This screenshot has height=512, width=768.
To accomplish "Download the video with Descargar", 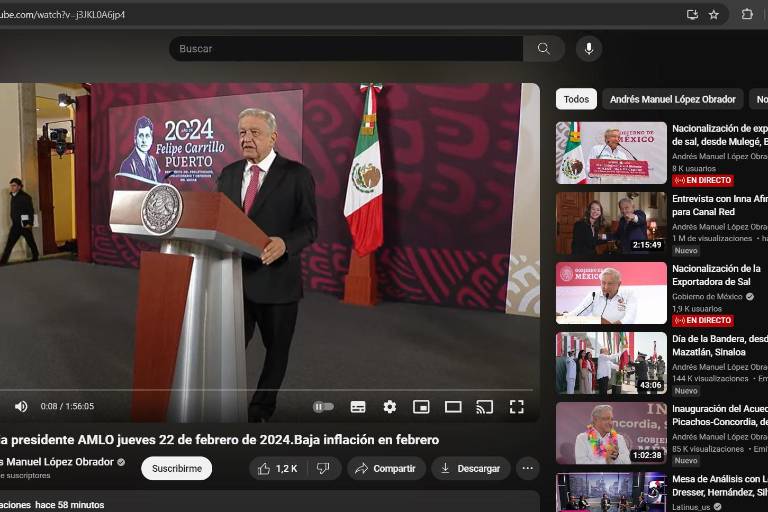I will (x=471, y=469).
